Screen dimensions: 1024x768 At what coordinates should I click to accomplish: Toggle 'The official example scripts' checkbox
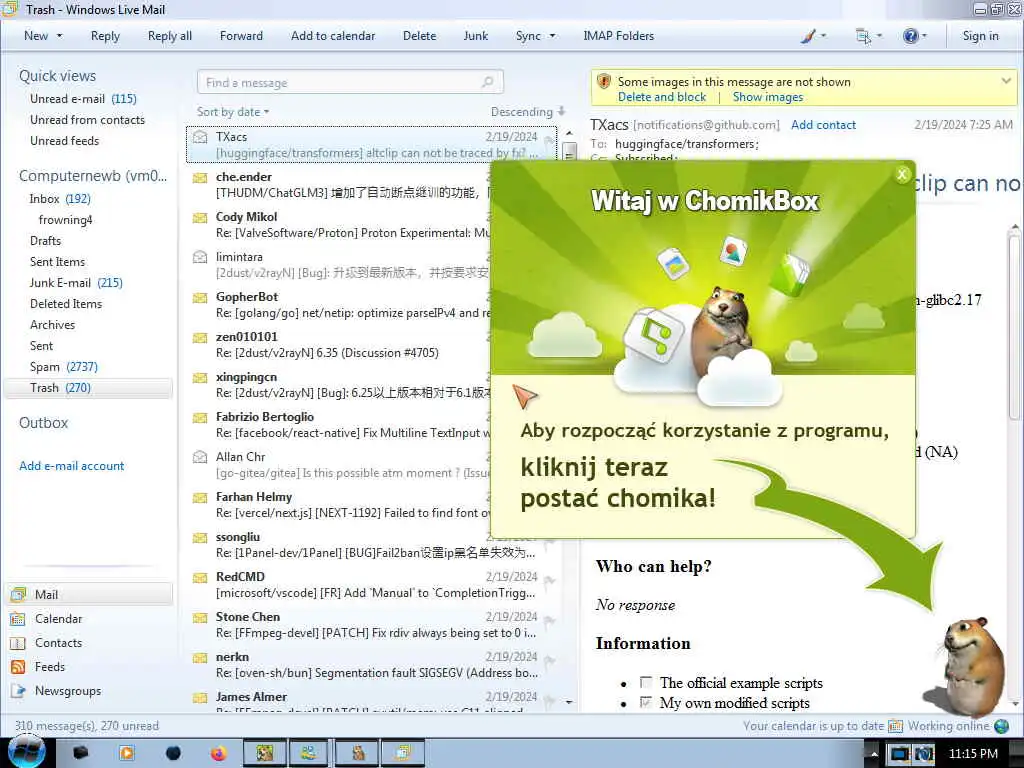tap(646, 682)
